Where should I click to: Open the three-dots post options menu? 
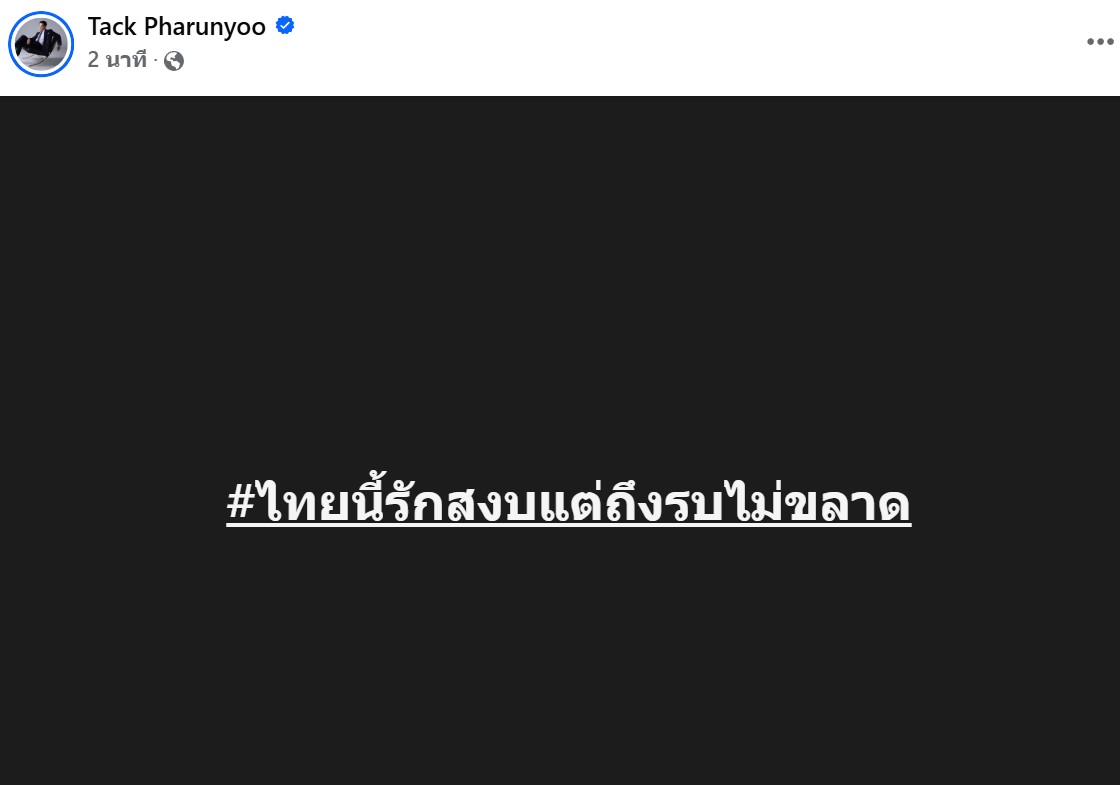click(1100, 42)
